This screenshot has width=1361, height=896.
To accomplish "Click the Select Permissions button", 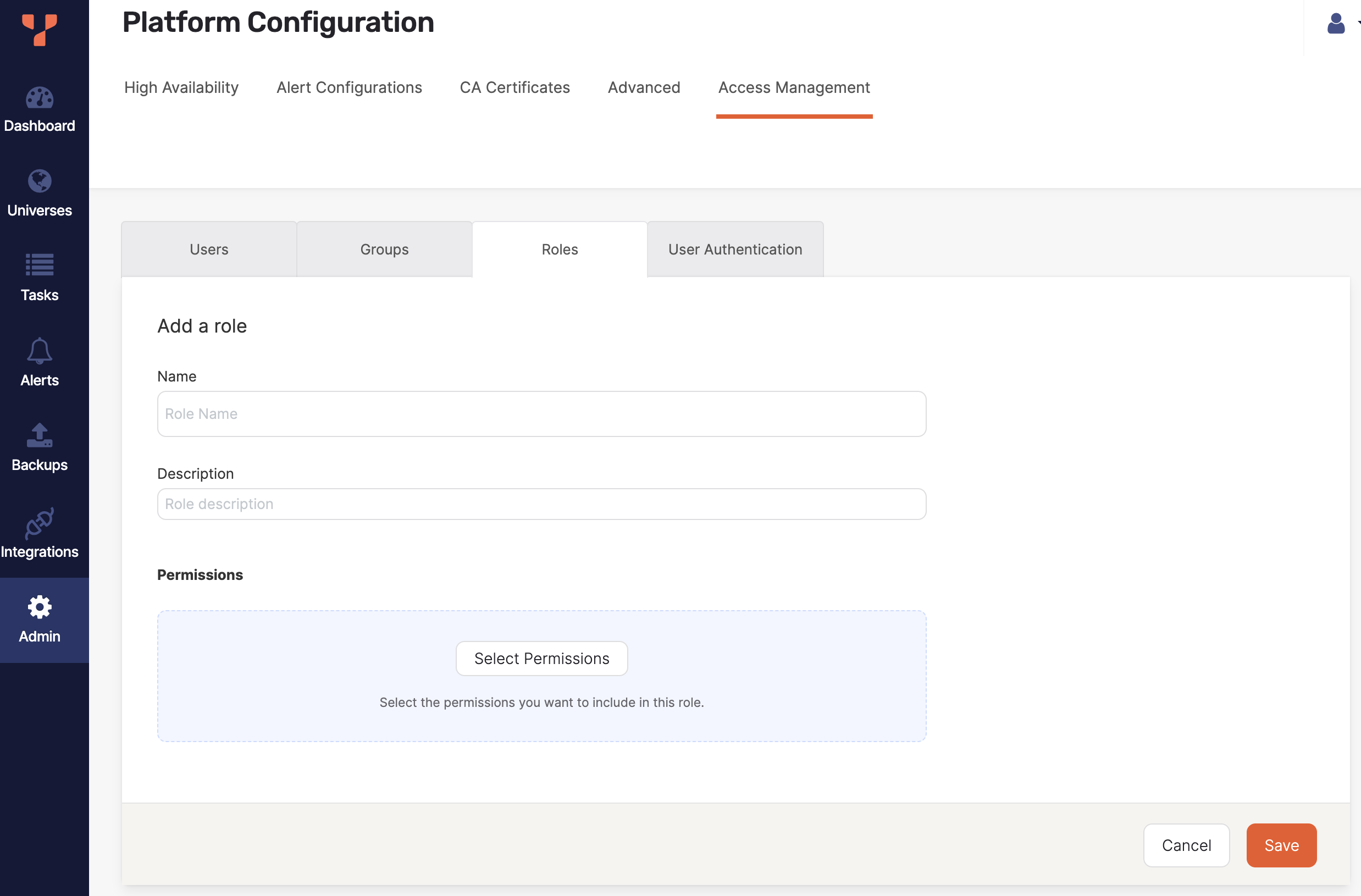I will coord(541,658).
